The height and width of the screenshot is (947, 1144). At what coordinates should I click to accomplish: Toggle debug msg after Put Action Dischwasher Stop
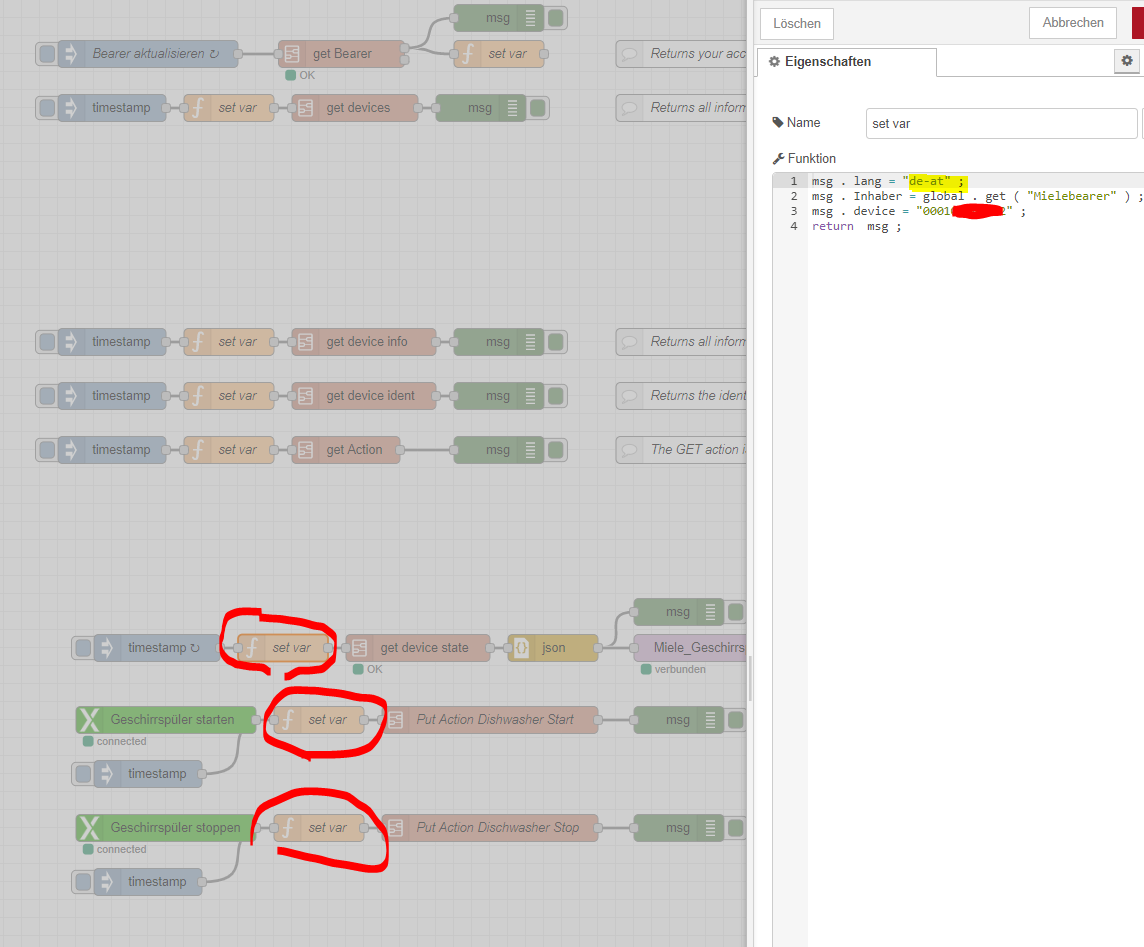click(x=736, y=828)
